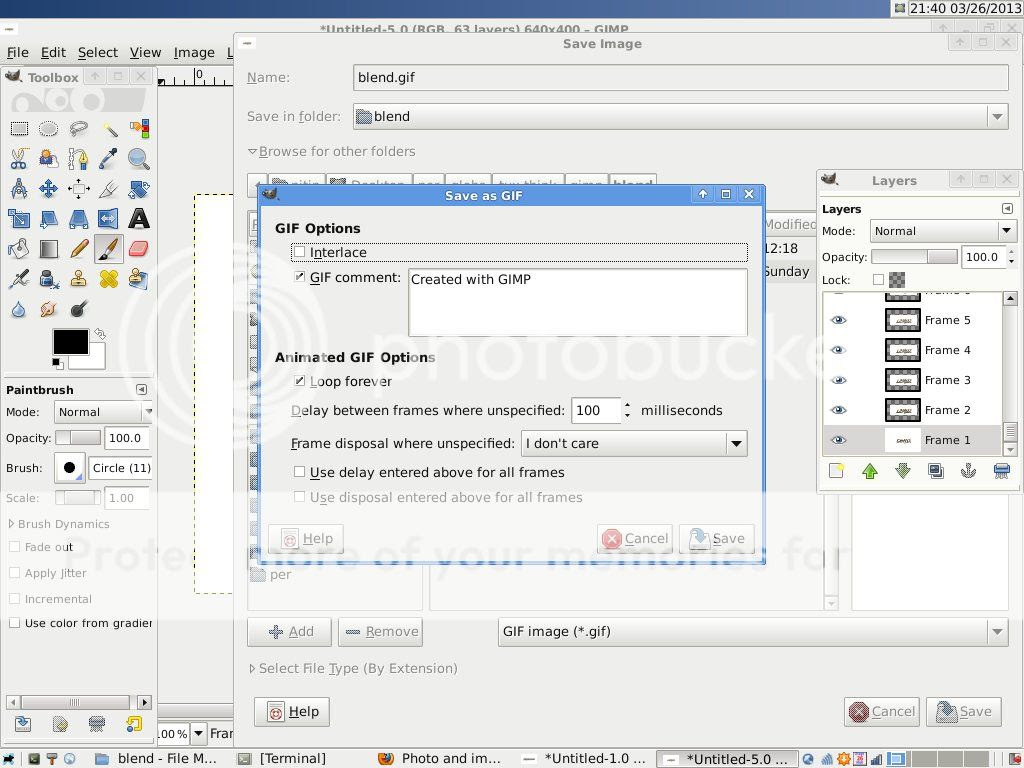Anchor the floating layer

point(968,471)
